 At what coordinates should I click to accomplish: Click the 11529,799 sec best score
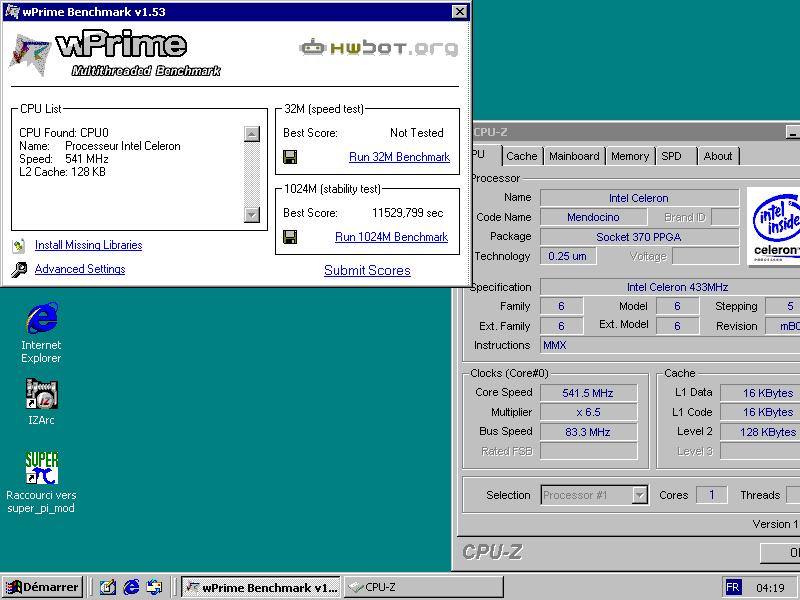click(408, 213)
